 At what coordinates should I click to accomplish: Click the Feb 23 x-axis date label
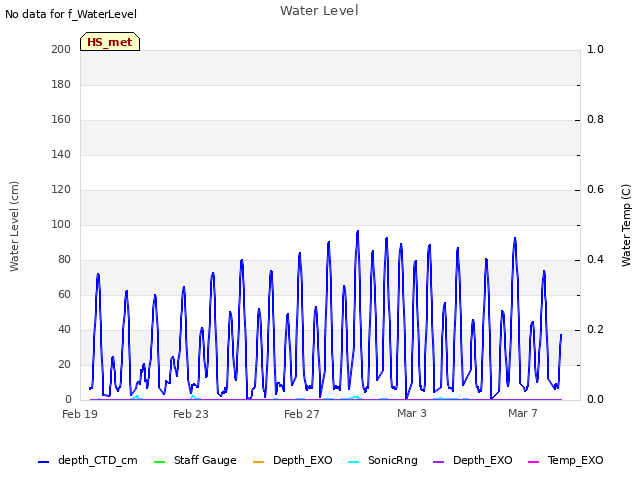191,414
